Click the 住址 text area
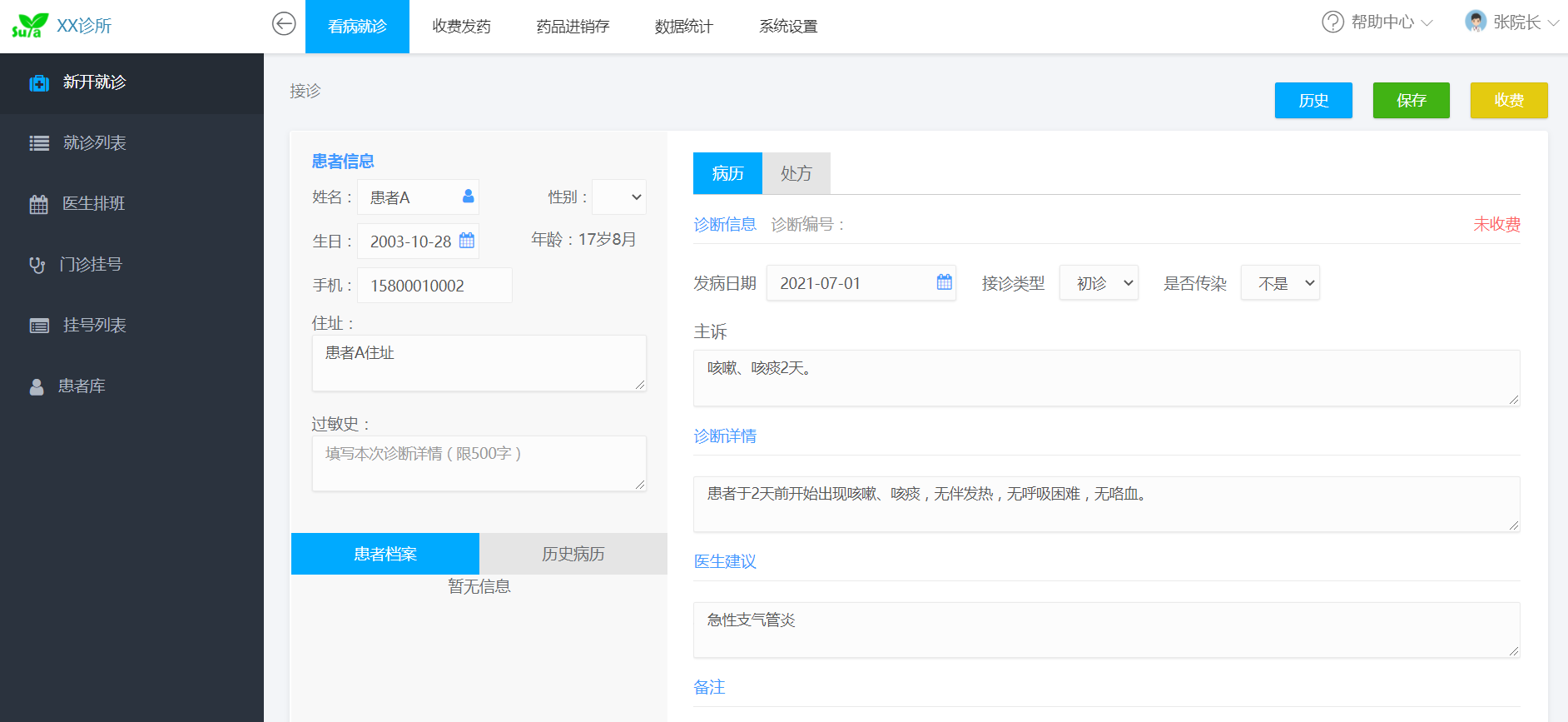Viewport: 1568px width, 722px height. pos(479,363)
